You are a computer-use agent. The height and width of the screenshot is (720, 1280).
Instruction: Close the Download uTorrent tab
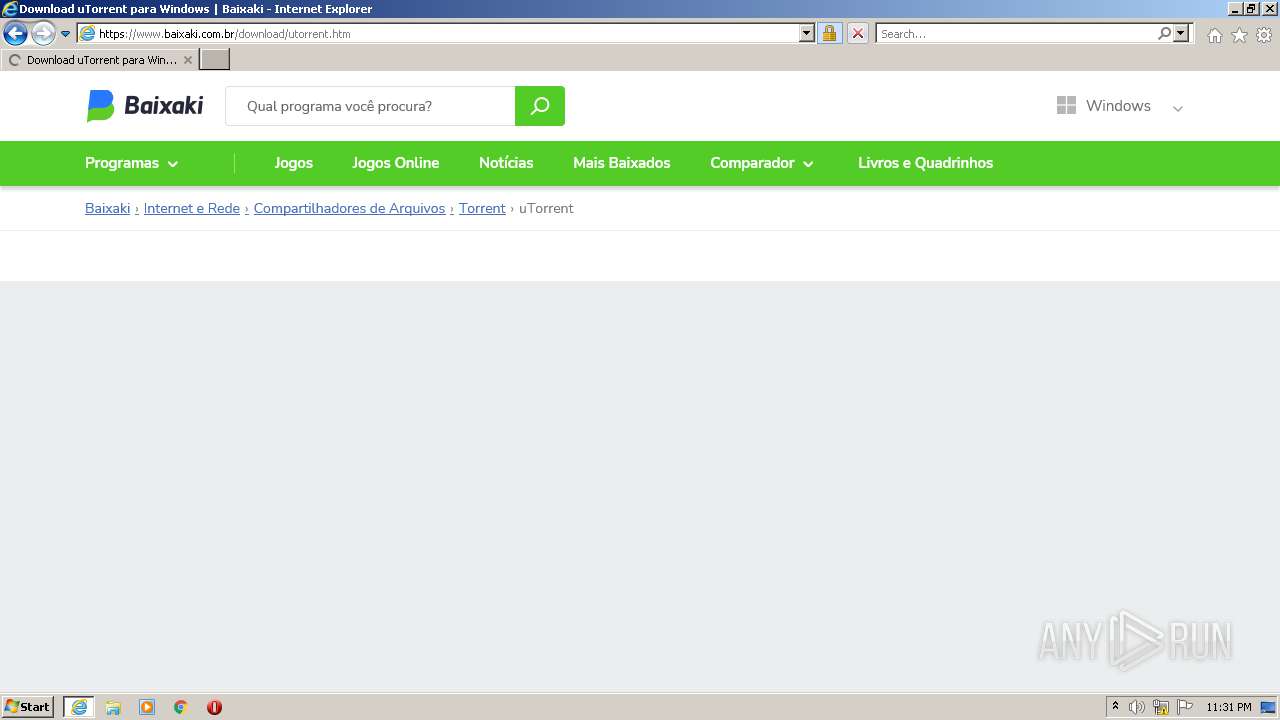(x=187, y=60)
